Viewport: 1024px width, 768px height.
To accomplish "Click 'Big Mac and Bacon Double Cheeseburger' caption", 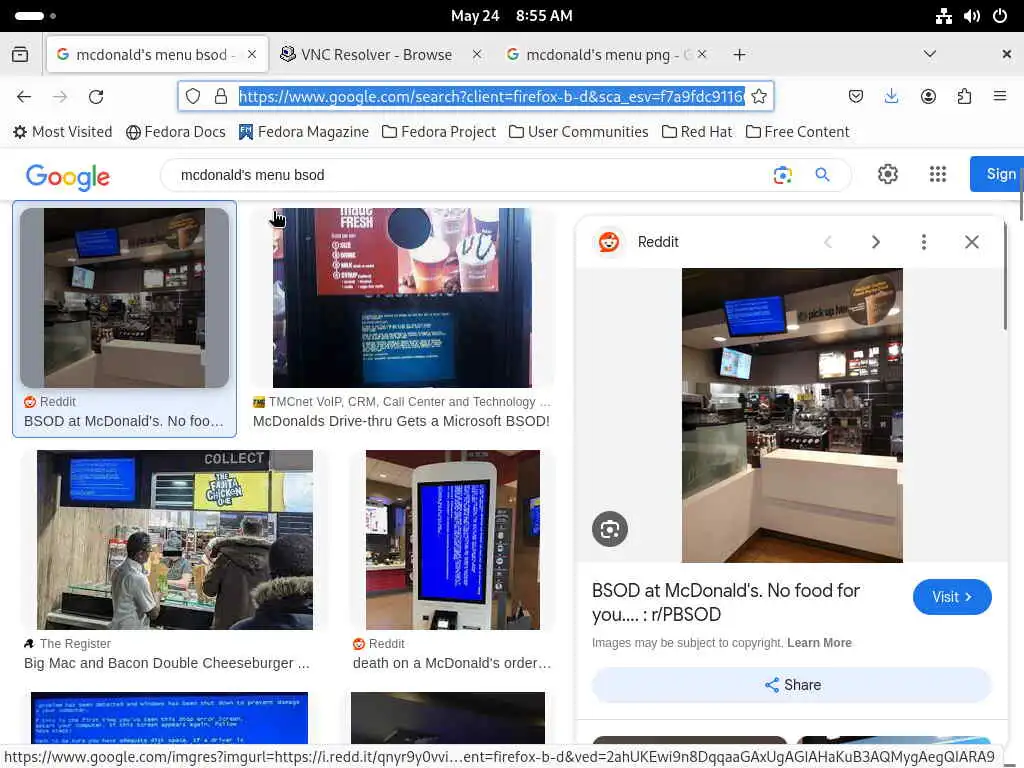I will click(x=167, y=663).
